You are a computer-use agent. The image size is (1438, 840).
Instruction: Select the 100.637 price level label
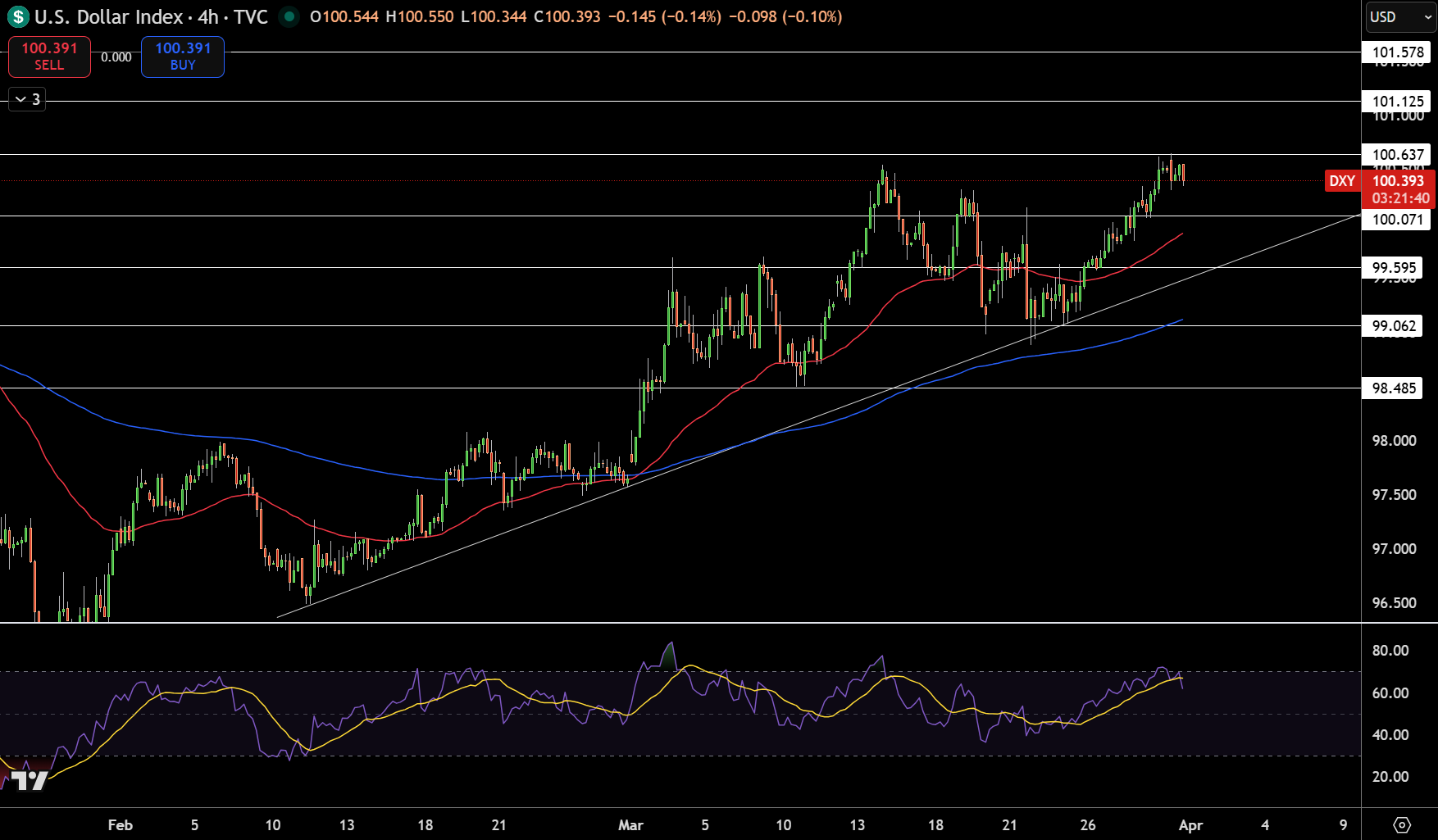(x=1397, y=155)
